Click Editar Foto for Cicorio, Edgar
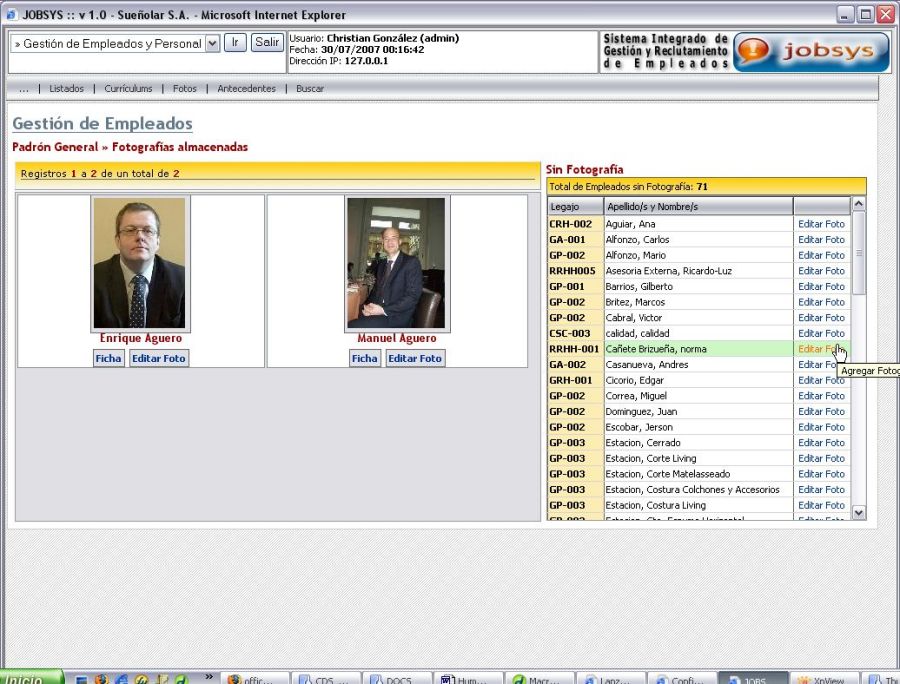 coord(821,380)
